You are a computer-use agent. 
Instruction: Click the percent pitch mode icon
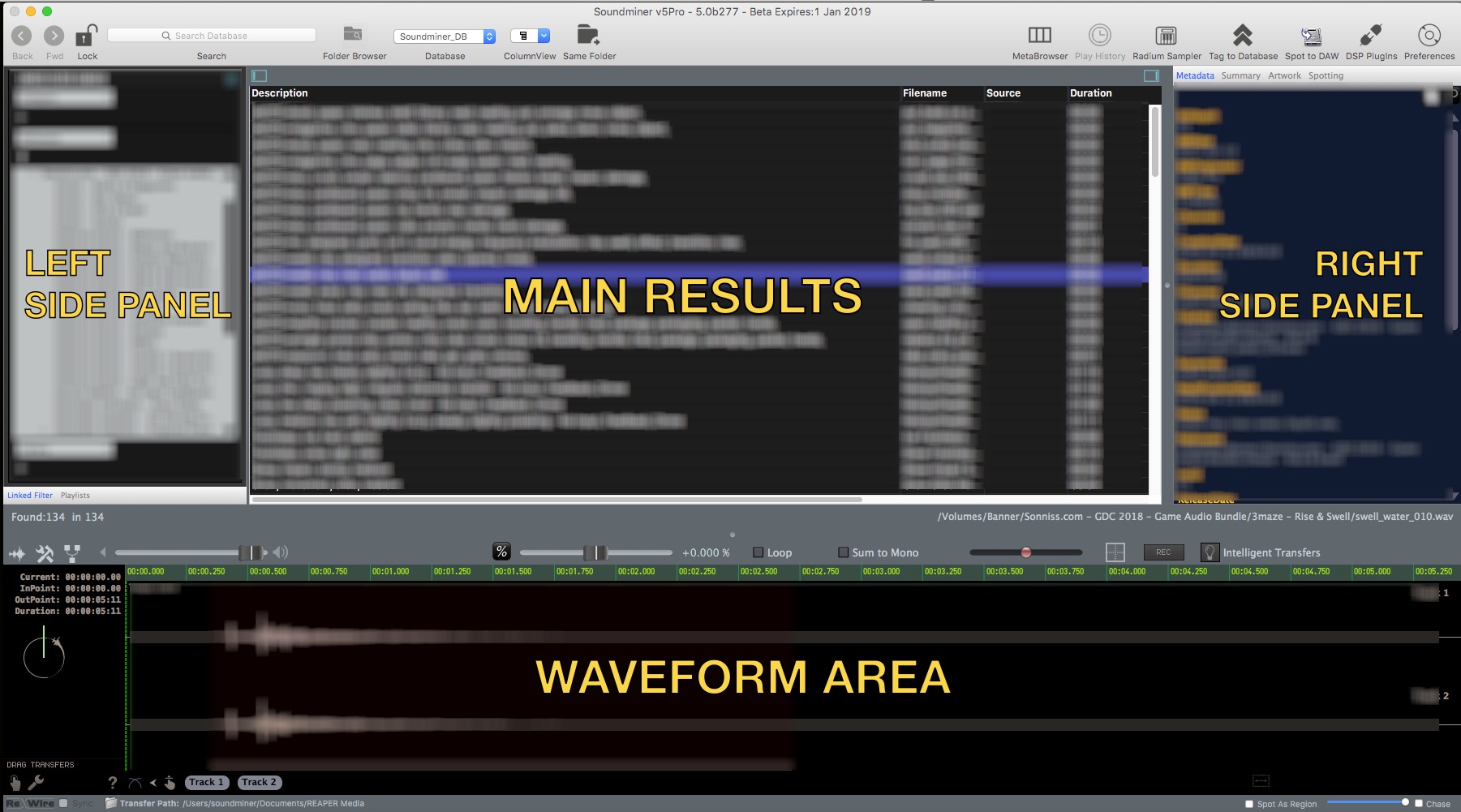click(501, 552)
